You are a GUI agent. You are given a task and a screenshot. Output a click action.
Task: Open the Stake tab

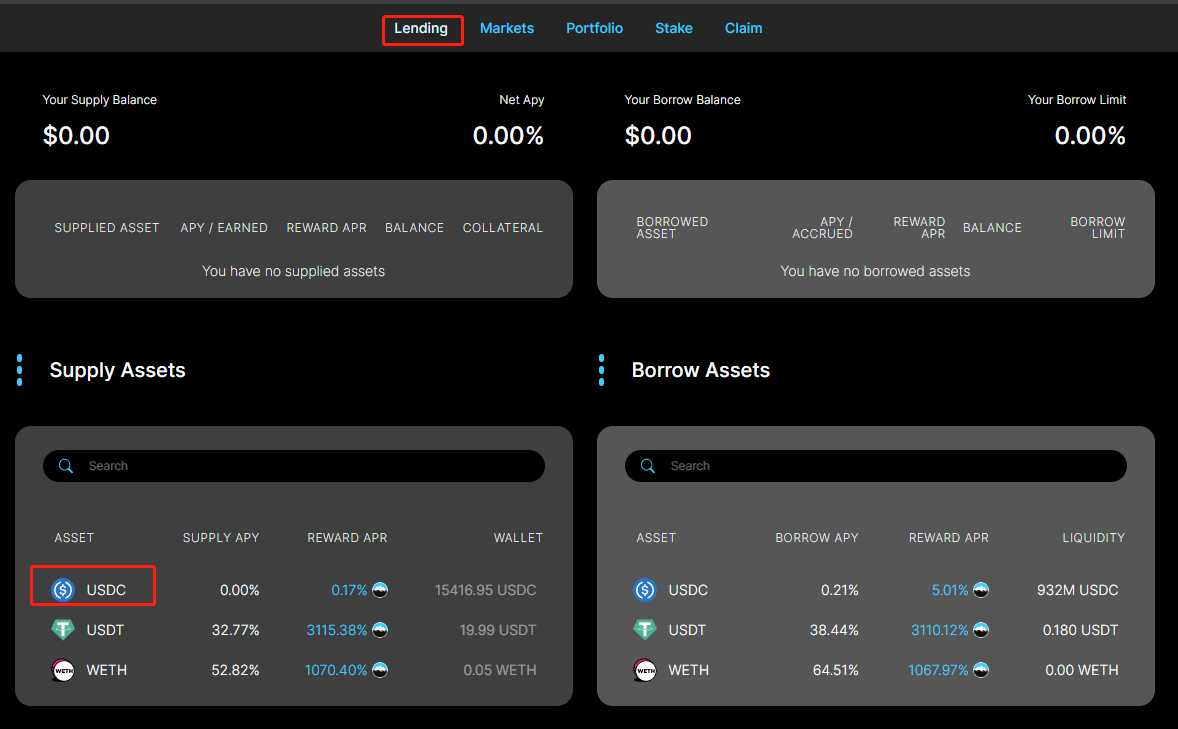click(674, 29)
